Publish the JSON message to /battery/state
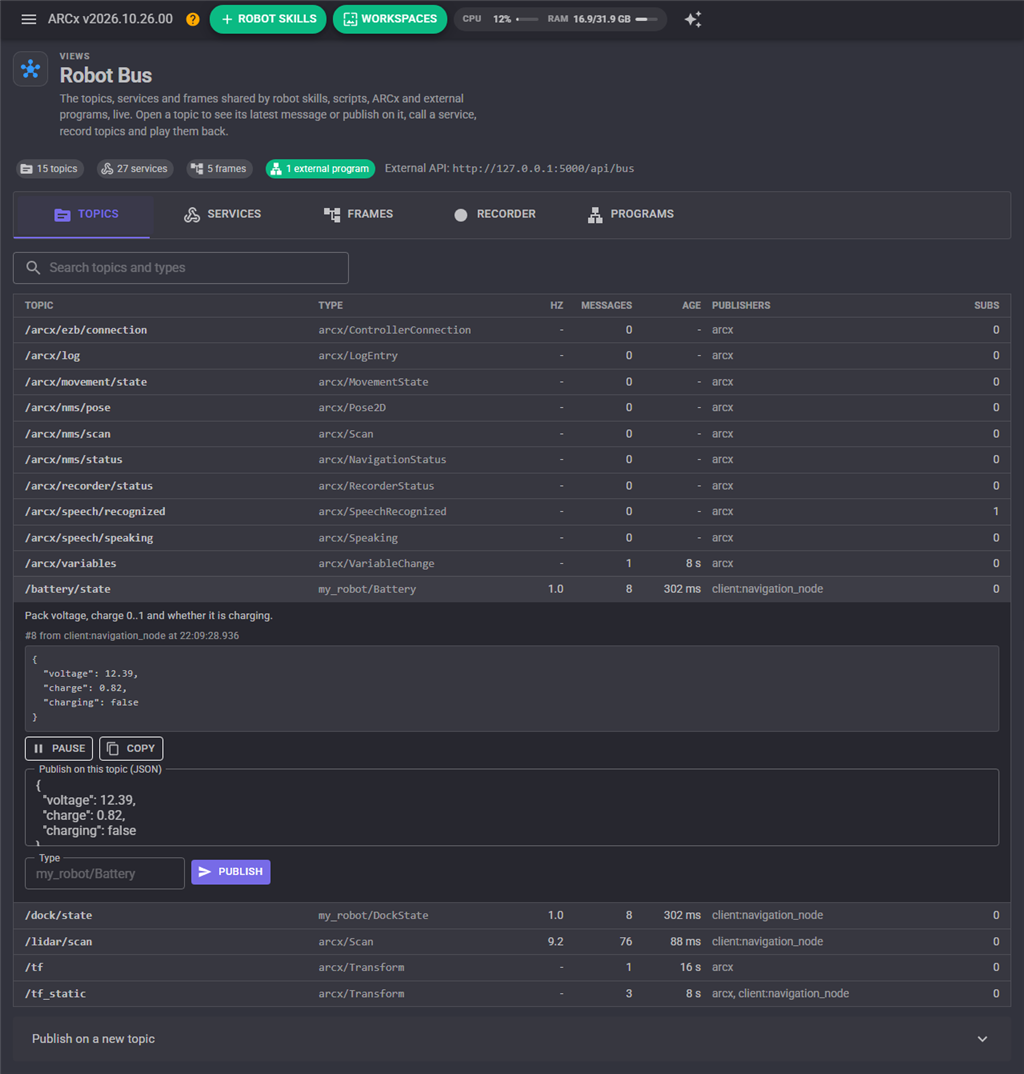 (231, 872)
